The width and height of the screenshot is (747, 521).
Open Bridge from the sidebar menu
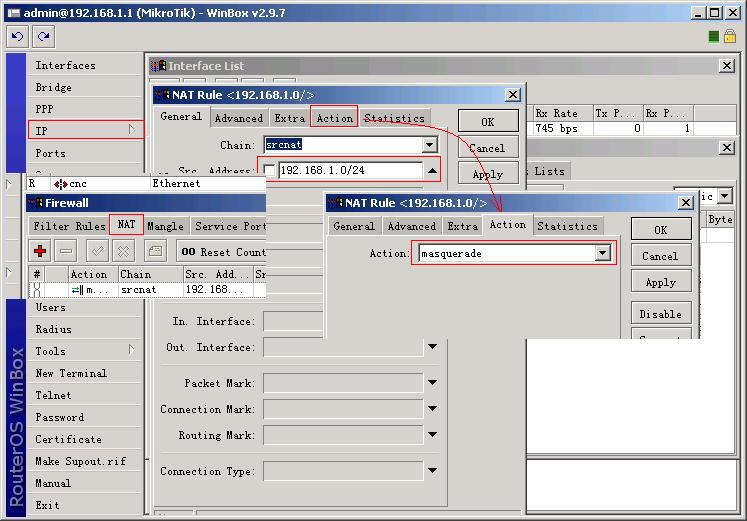pos(85,87)
